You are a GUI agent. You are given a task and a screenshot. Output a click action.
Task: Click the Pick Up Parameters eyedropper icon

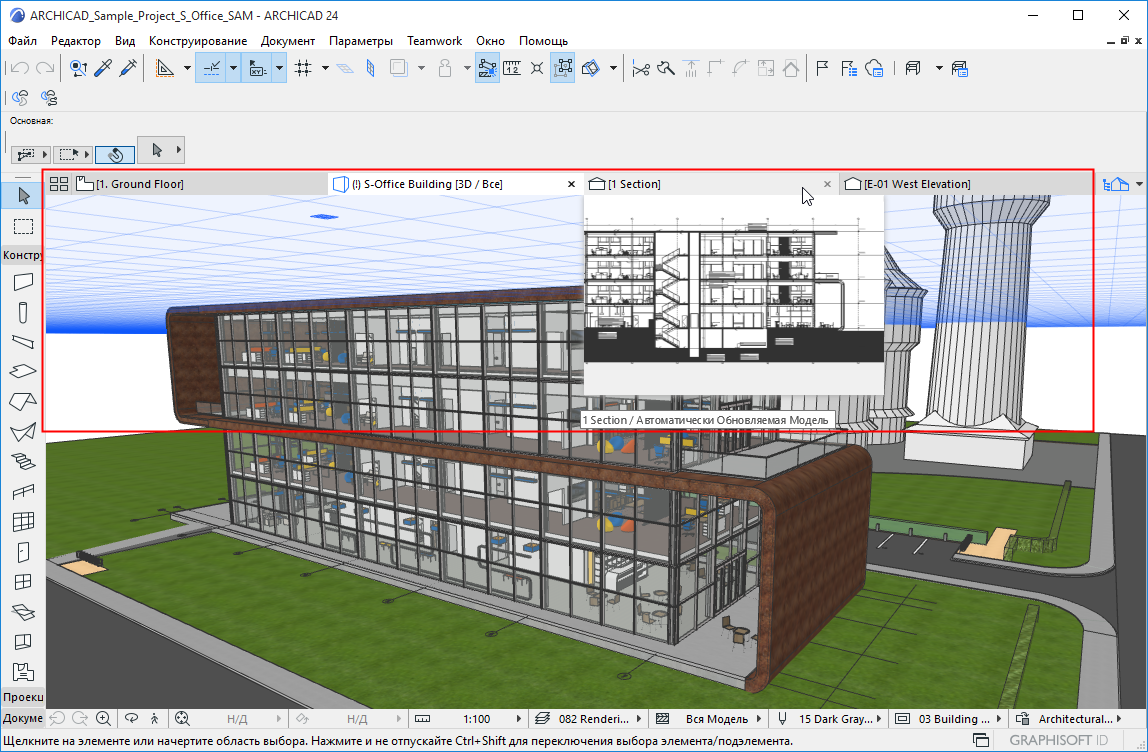103,69
